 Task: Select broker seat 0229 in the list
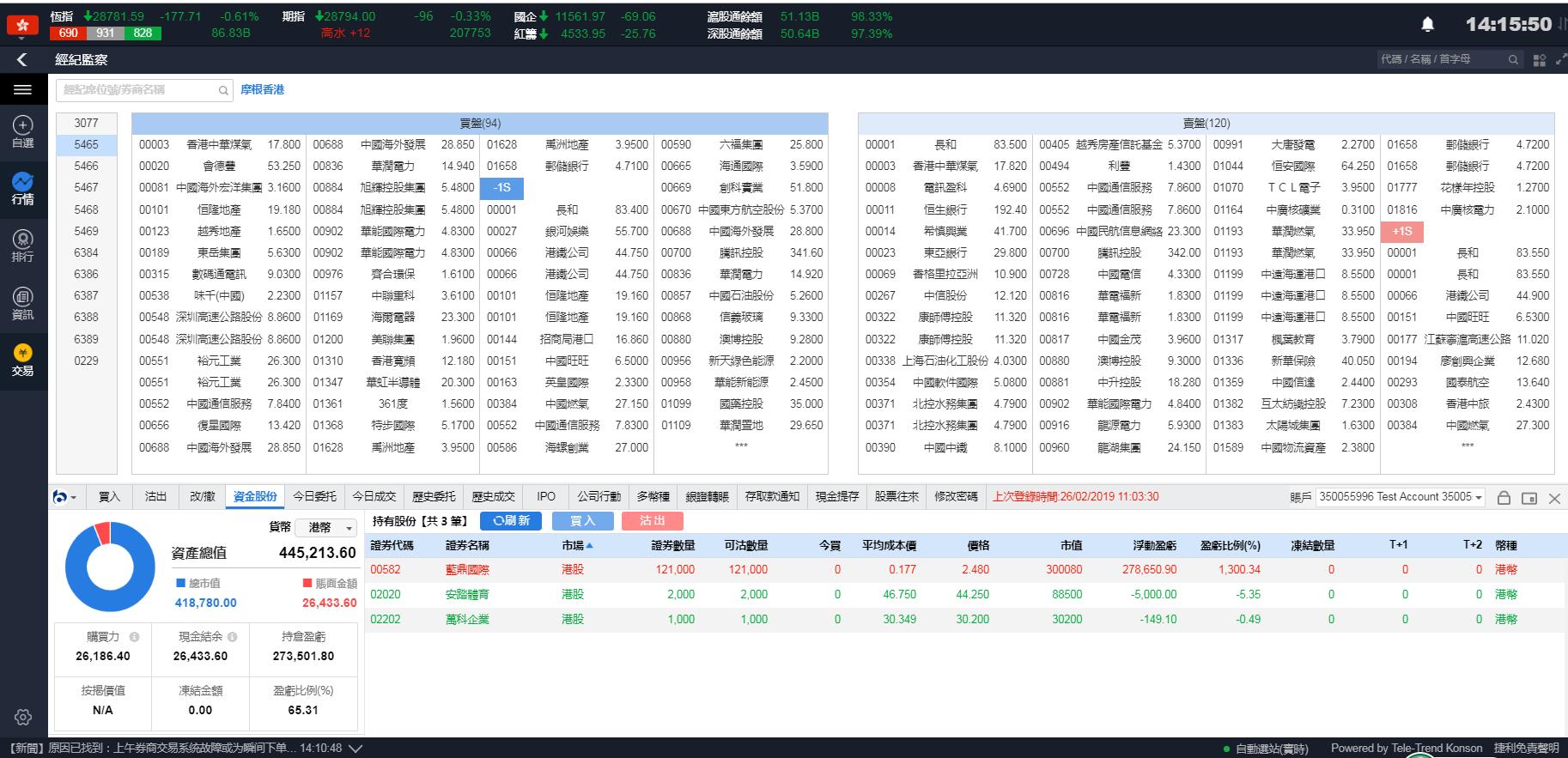pyautogui.click(x=87, y=361)
